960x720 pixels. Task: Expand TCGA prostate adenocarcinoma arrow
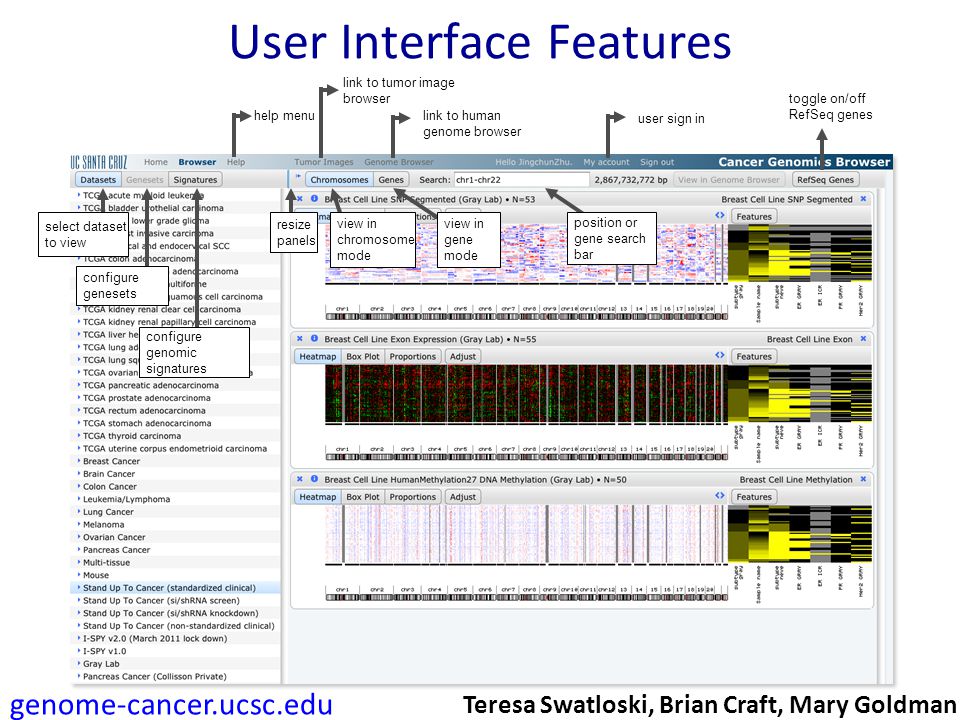[x=79, y=397]
